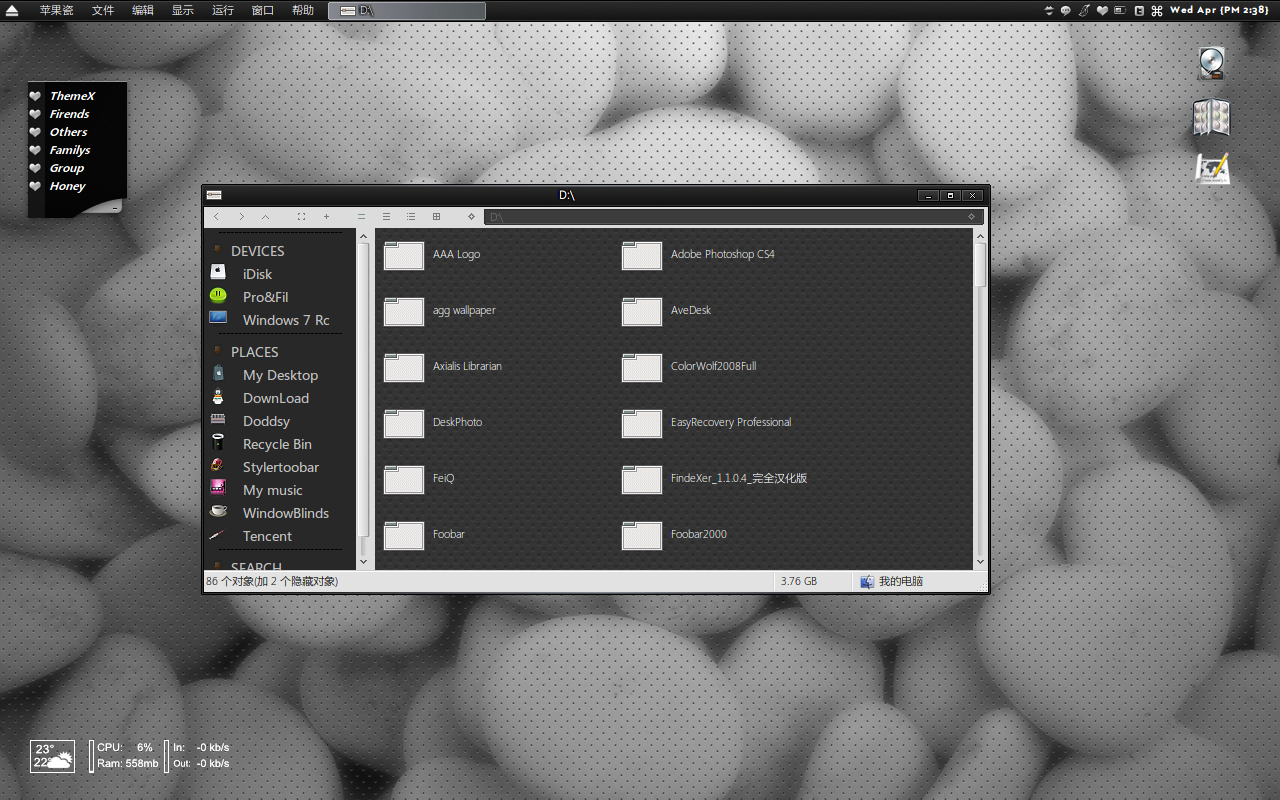This screenshot has height=800, width=1280.
Task: Open Others in the desktop list widget
Action: pyautogui.click(x=68, y=132)
